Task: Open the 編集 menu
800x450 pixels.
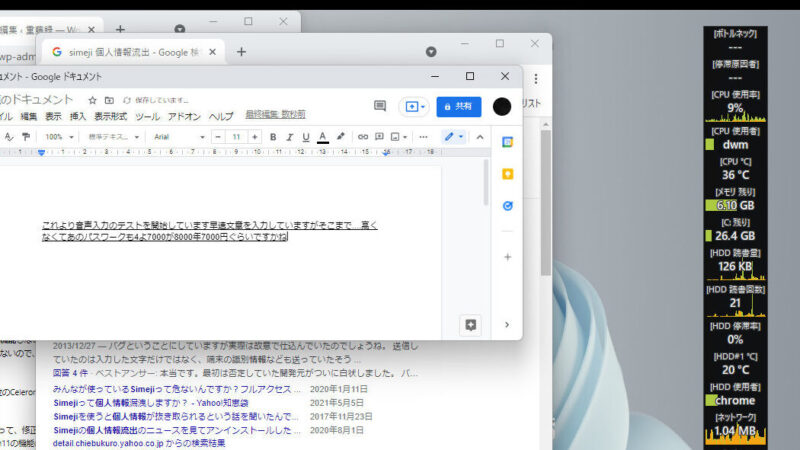Action: click(x=29, y=116)
